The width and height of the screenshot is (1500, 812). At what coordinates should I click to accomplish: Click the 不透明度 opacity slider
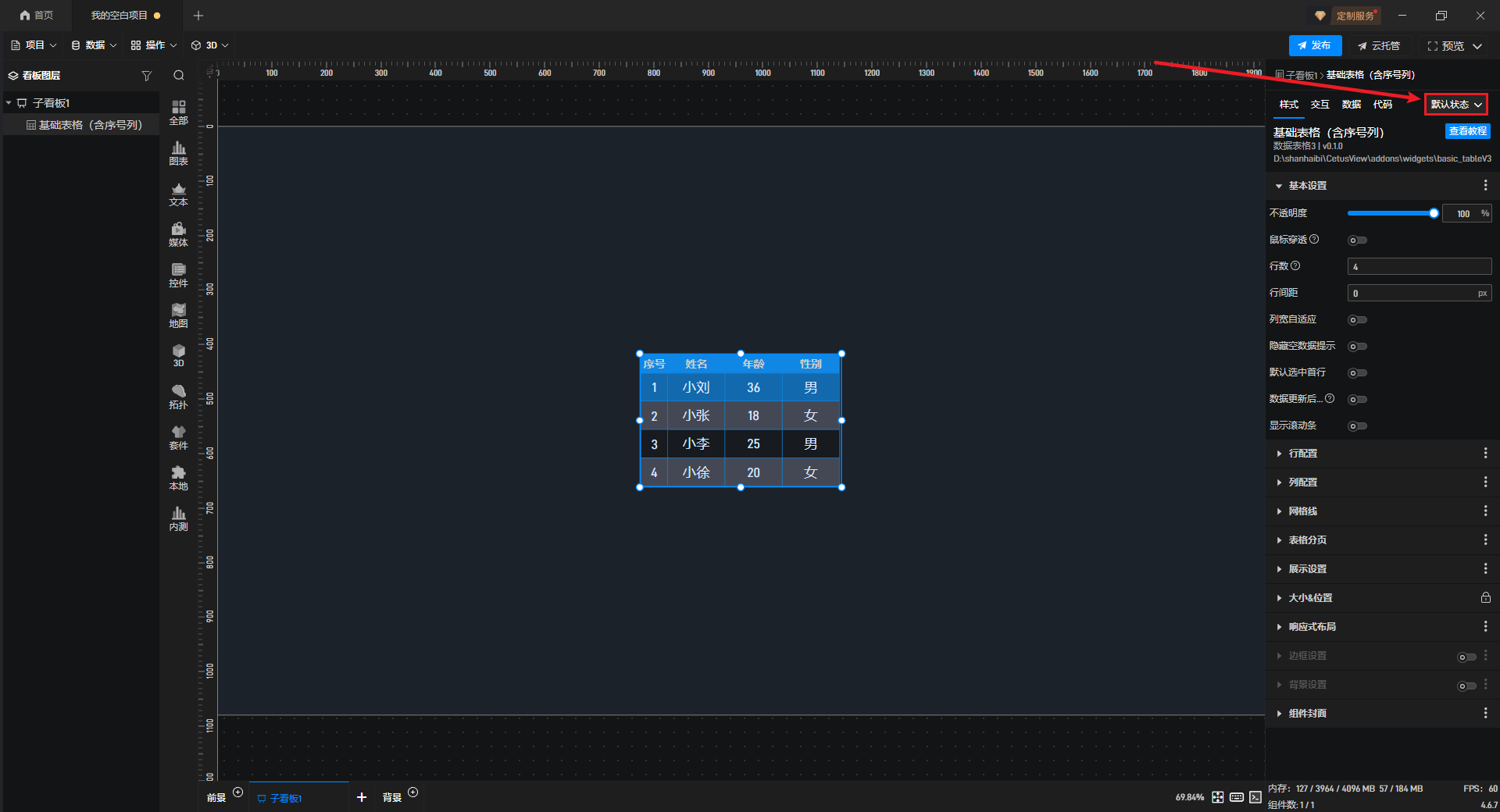[x=1391, y=213]
